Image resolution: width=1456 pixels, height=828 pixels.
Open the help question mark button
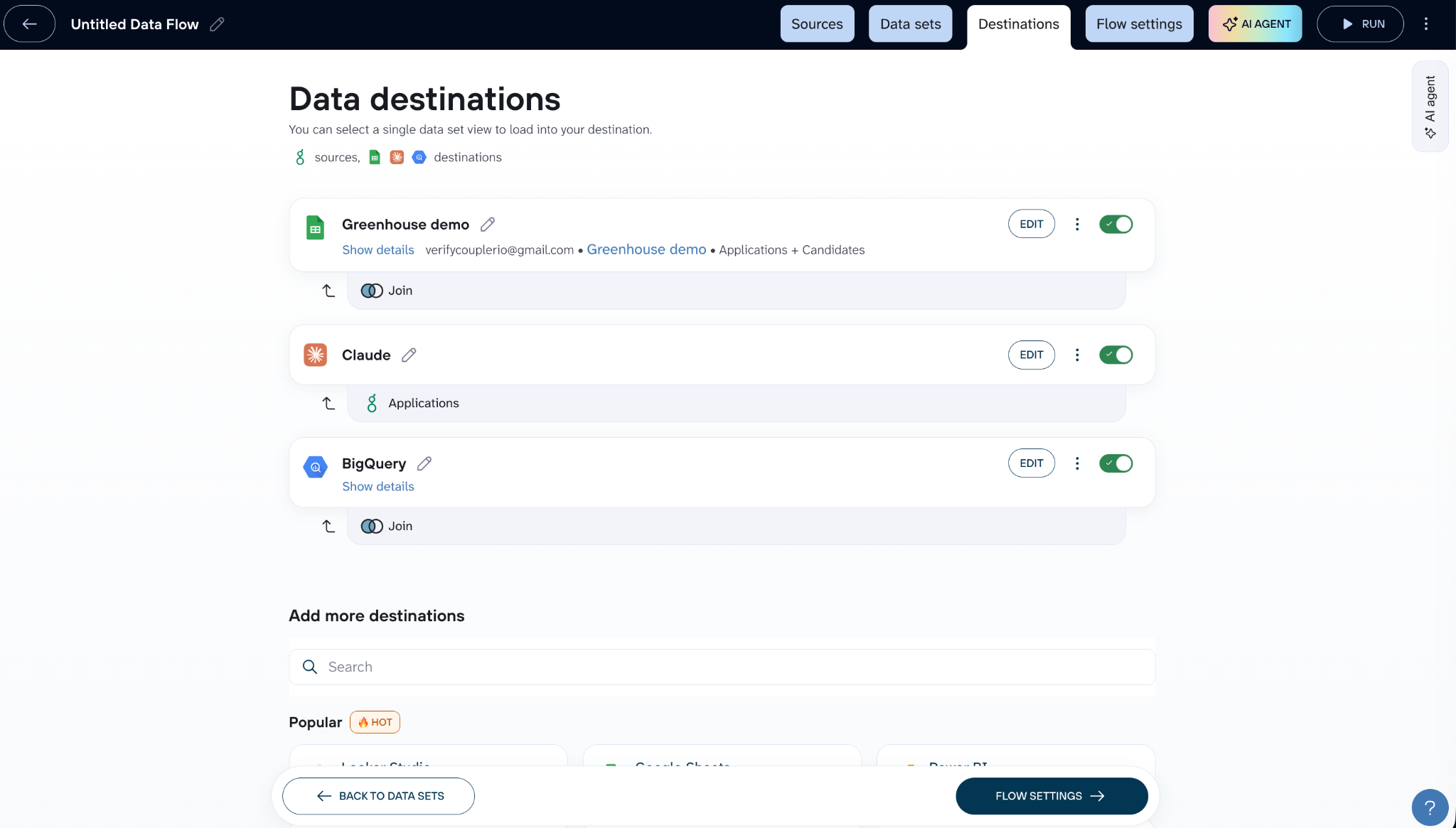point(1430,807)
